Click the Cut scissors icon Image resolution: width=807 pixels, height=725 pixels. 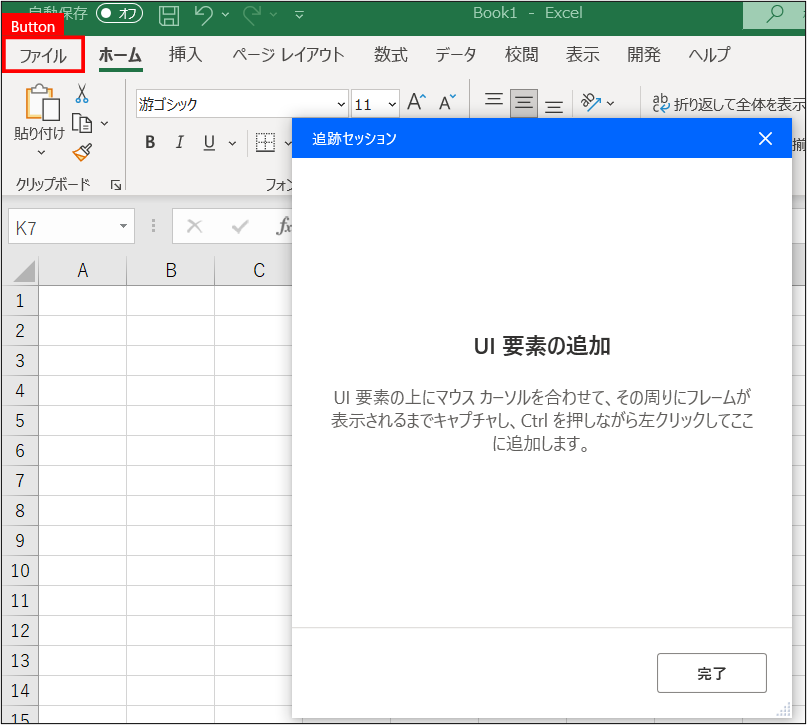coord(82,92)
